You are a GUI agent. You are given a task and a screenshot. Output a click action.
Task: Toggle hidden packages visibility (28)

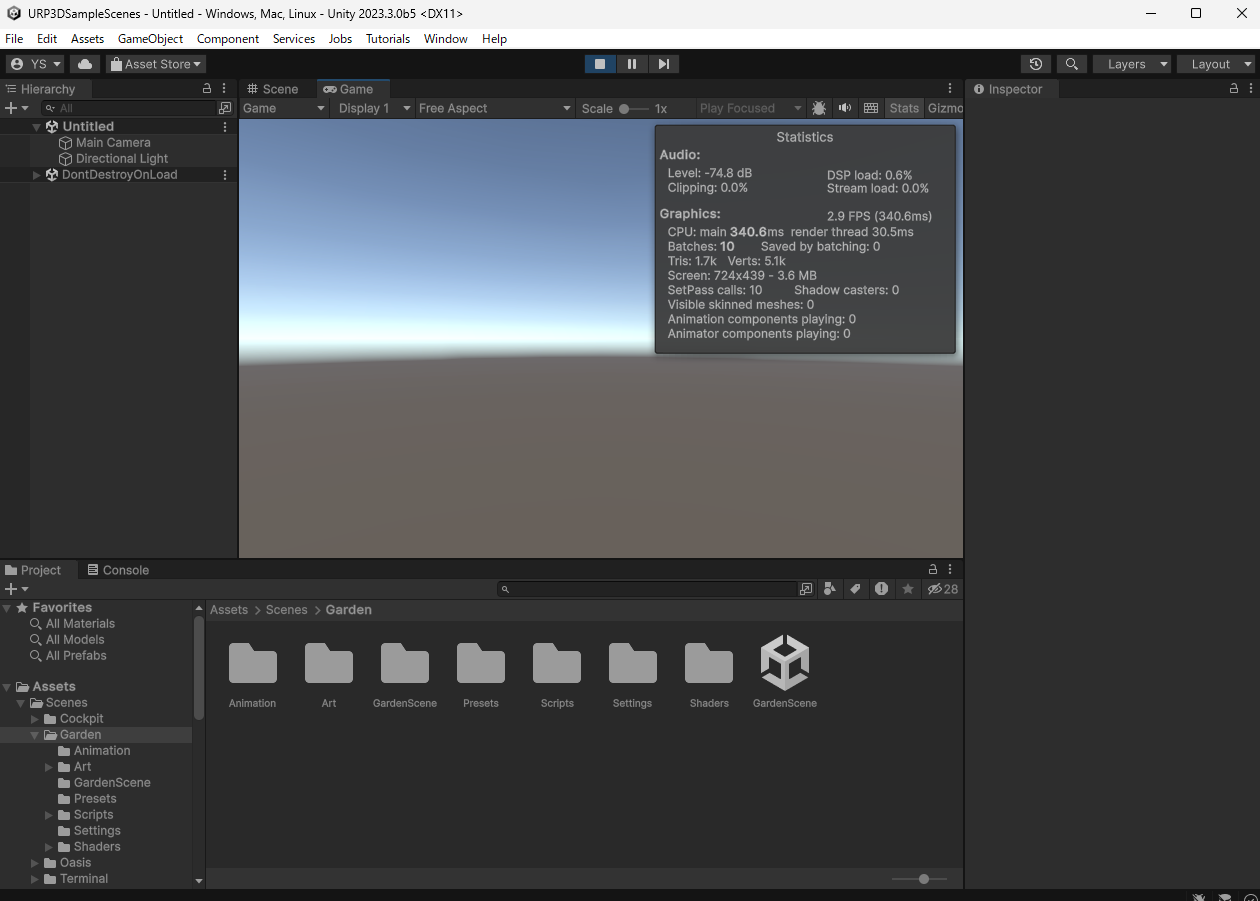coord(942,589)
